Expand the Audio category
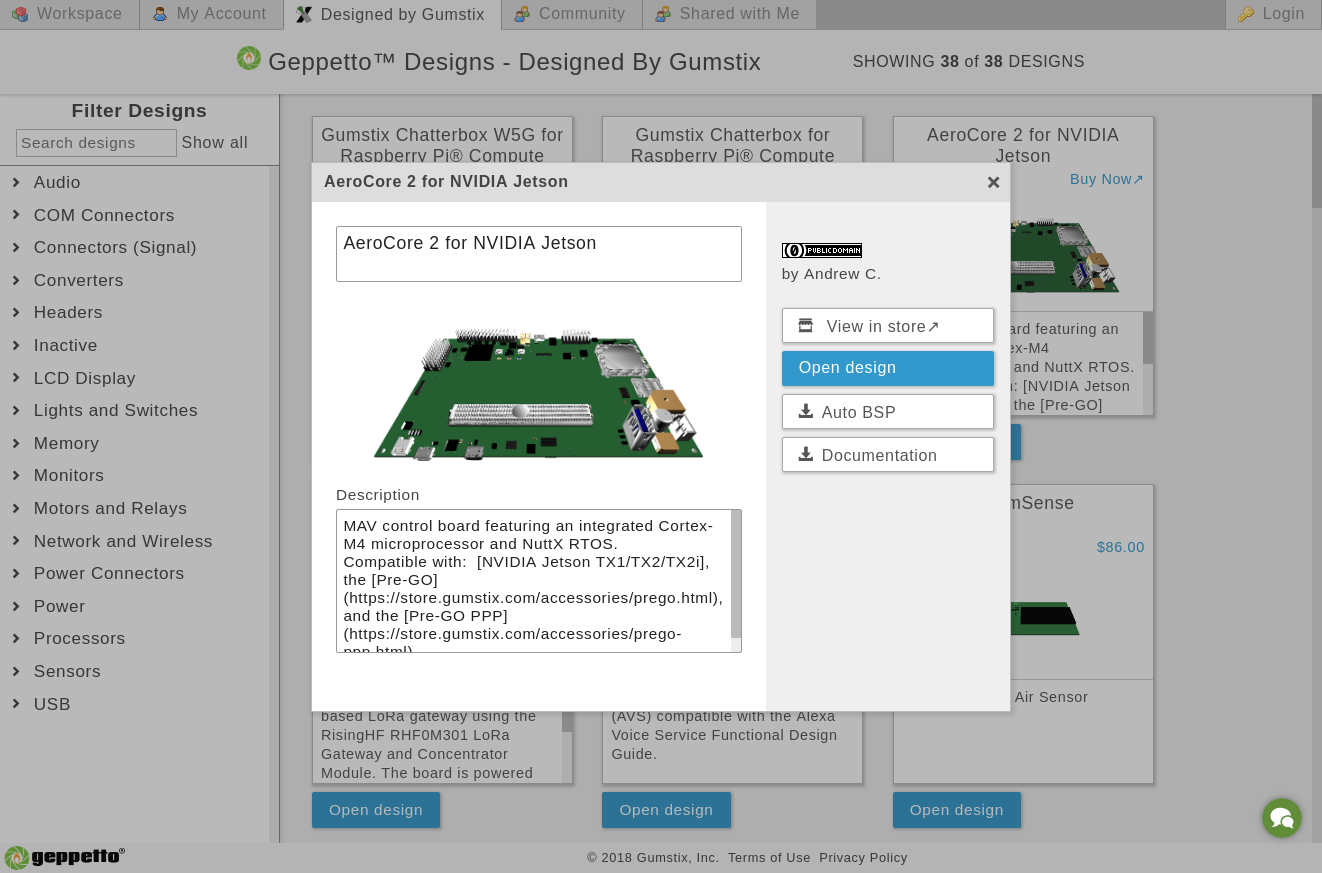The width and height of the screenshot is (1322, 873). pos(57,182)
